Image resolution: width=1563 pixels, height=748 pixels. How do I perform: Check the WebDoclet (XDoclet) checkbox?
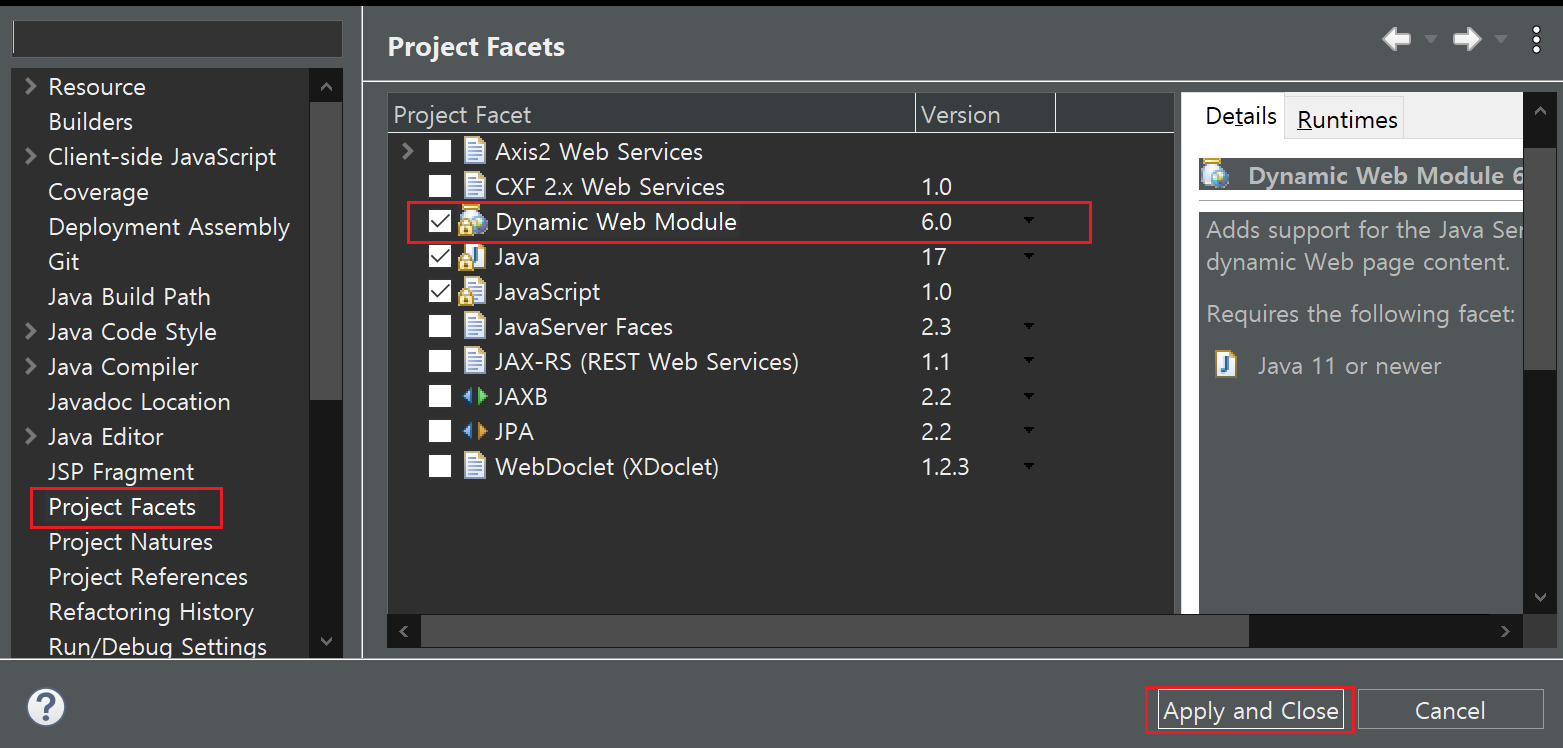click(x=440, y=467)
